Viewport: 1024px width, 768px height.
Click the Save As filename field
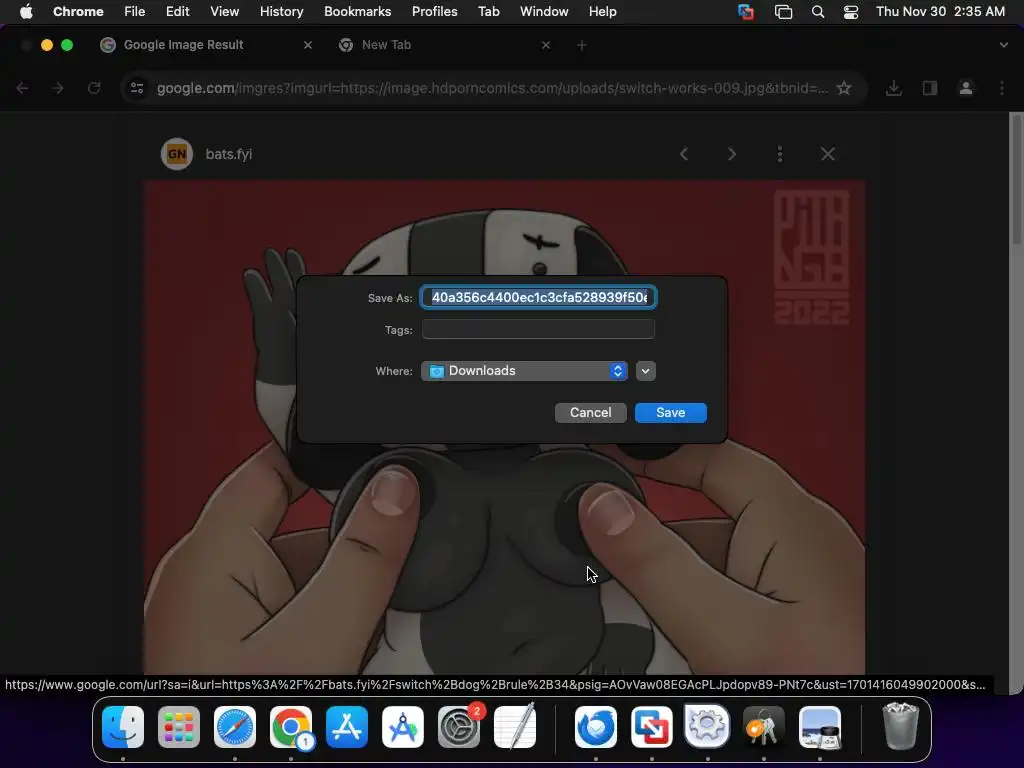[539, 297]
